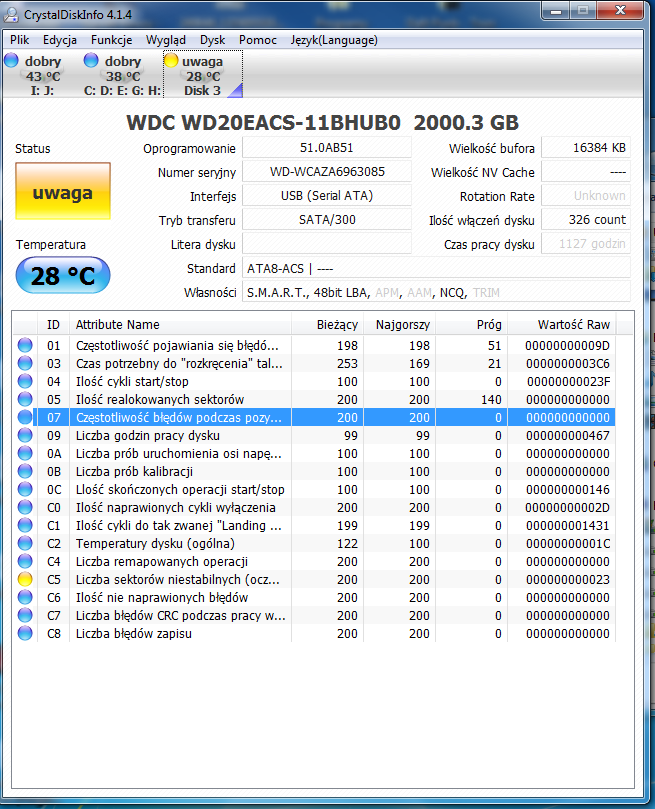The image size is (655, 809).
Task: Click the CrystalDiskInfo title bar icon
Action: (x=11, y=14)
